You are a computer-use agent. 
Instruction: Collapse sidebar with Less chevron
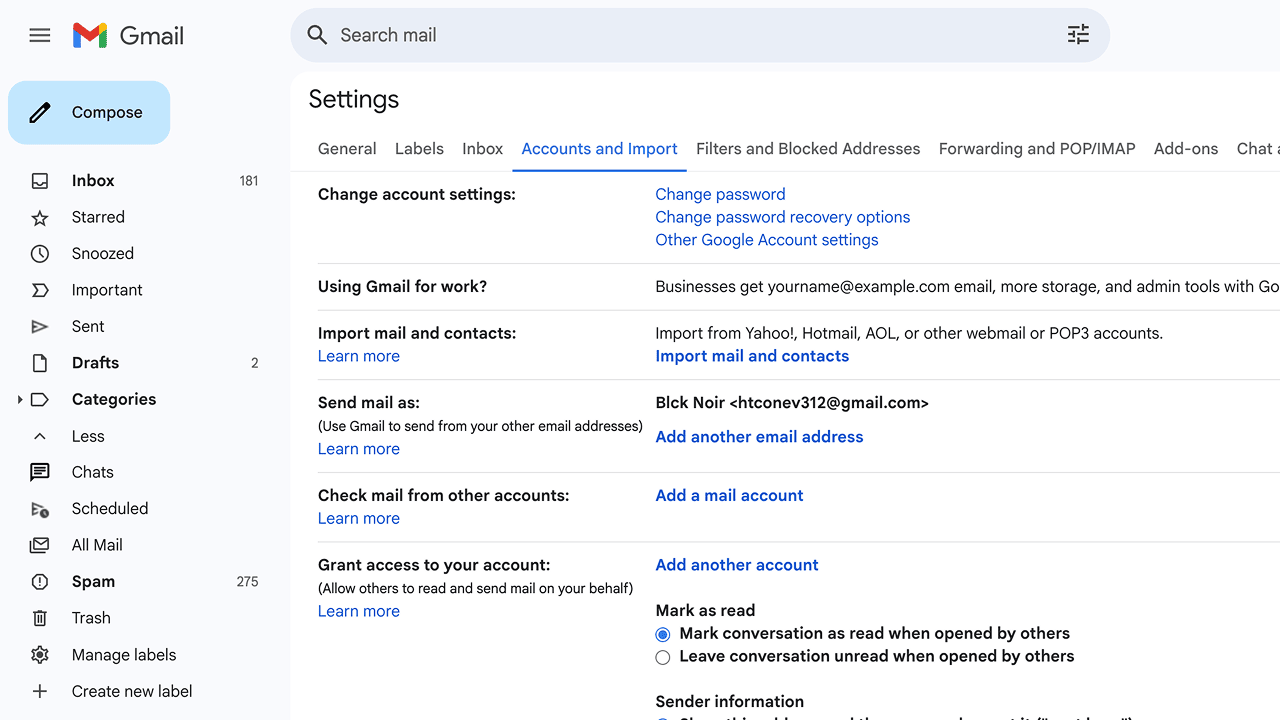tap(40, 436)
